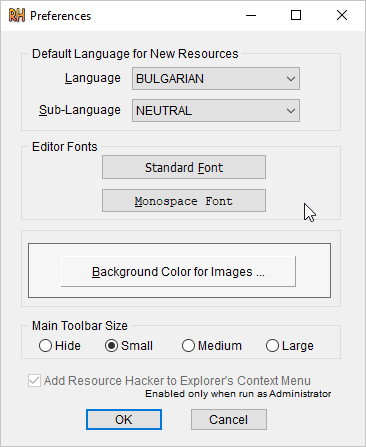Dismiss the dialog with Cancel
This screenshot has width=366, height=447.
coord(229,420)
